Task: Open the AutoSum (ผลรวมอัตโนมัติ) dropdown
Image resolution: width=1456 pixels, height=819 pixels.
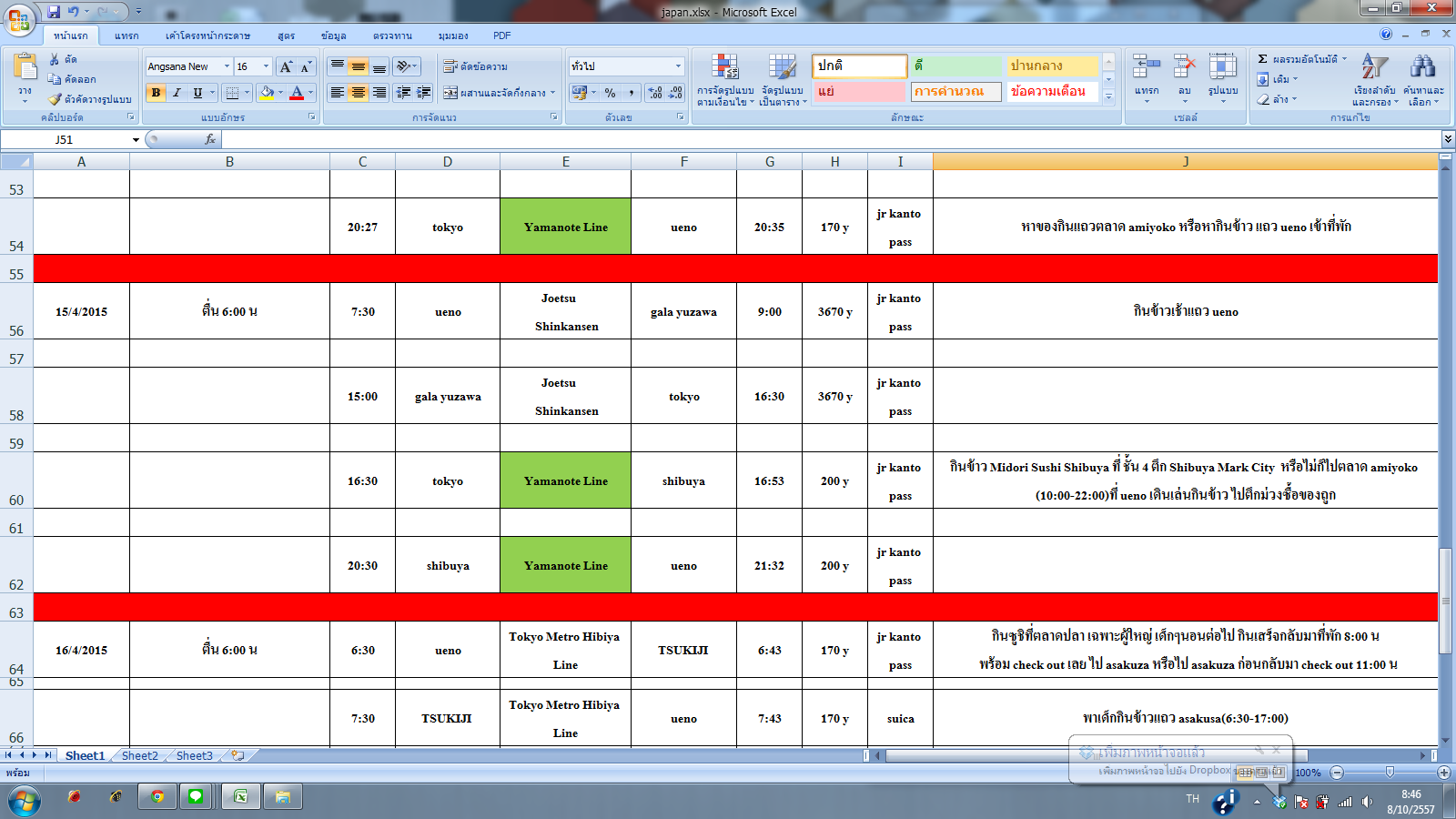Action: (x=1344, y=59)
